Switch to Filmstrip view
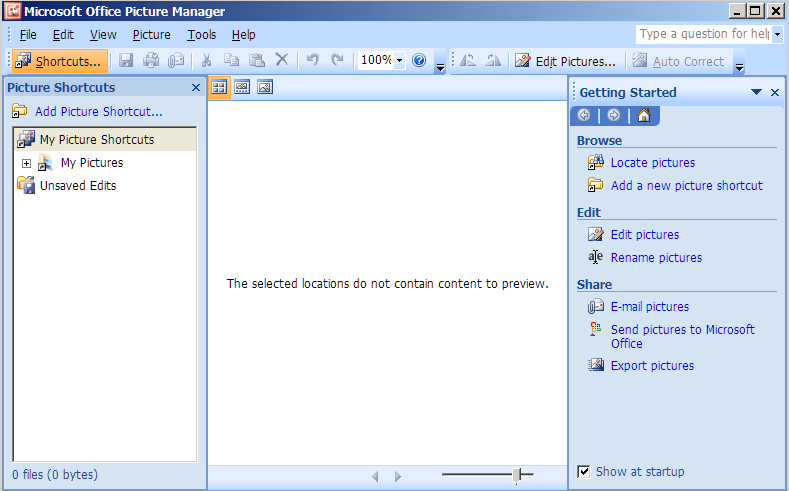 242,87
